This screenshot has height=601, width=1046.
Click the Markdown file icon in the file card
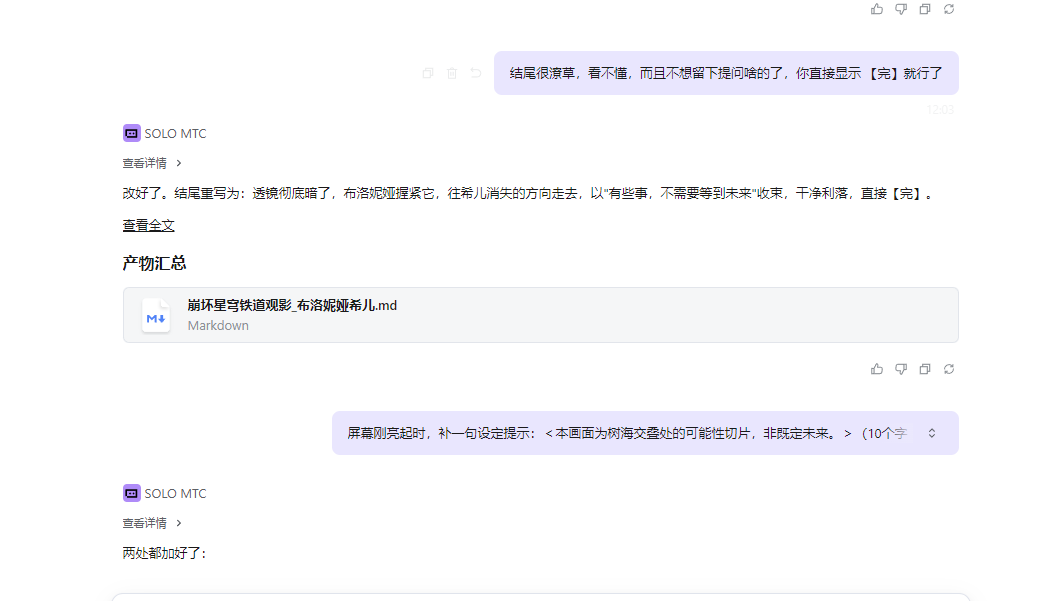(x=156, y=315)
